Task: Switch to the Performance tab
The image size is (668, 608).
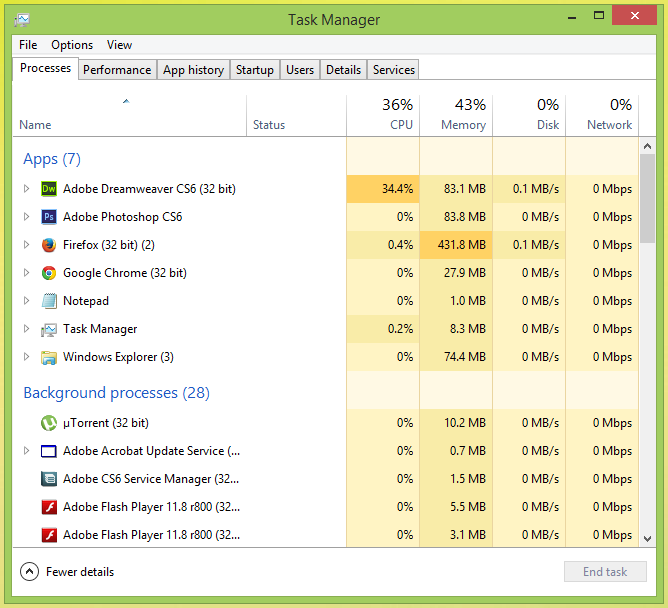Action: 117,70
